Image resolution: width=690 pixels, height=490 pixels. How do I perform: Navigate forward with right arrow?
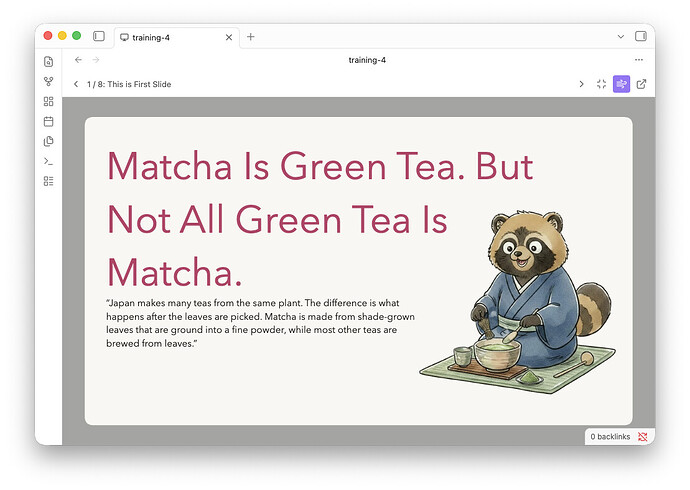coord(96,60)
